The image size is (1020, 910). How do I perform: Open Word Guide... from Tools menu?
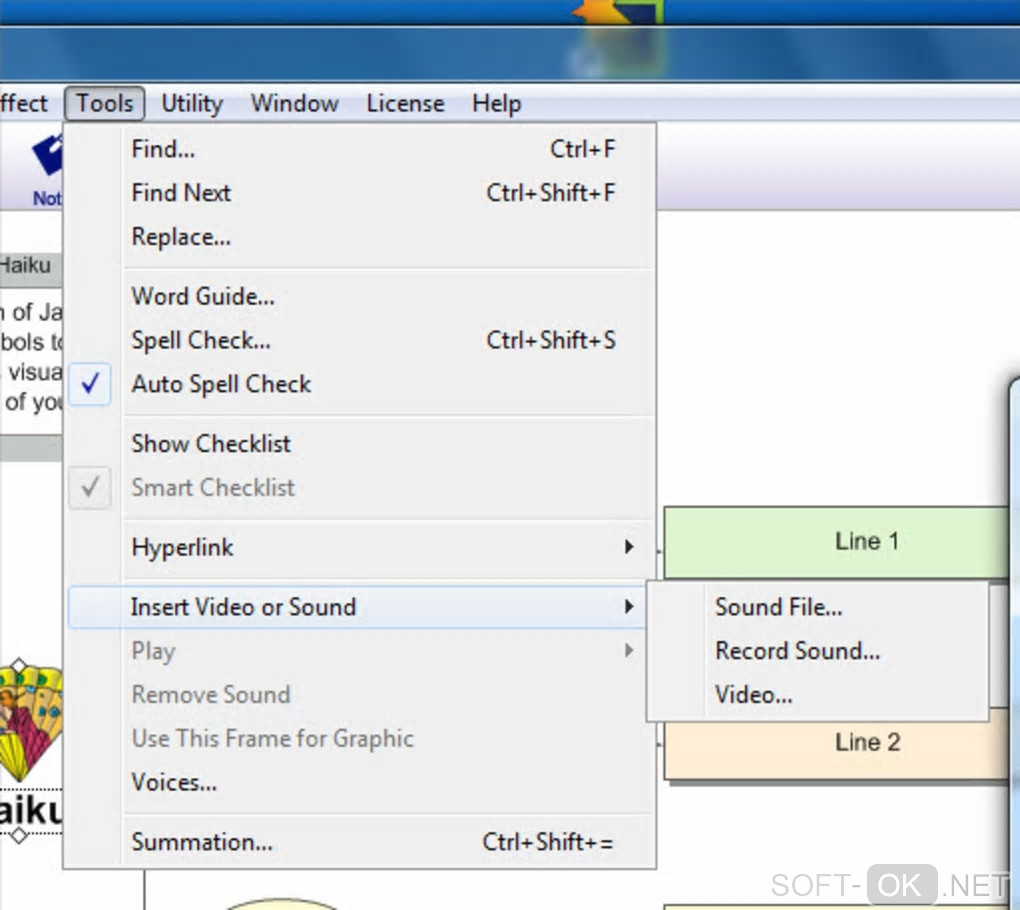(x=203, y=296)
